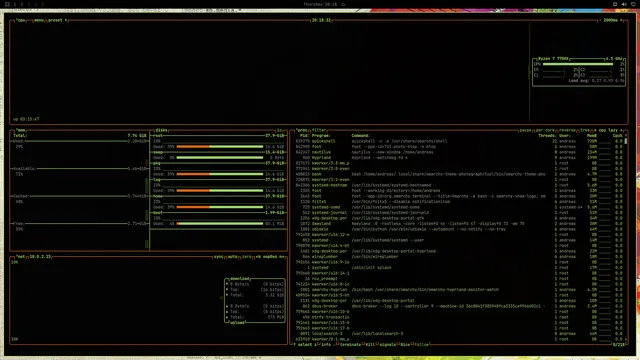Select the rcu_preempt process row

[x=459, y=279]
